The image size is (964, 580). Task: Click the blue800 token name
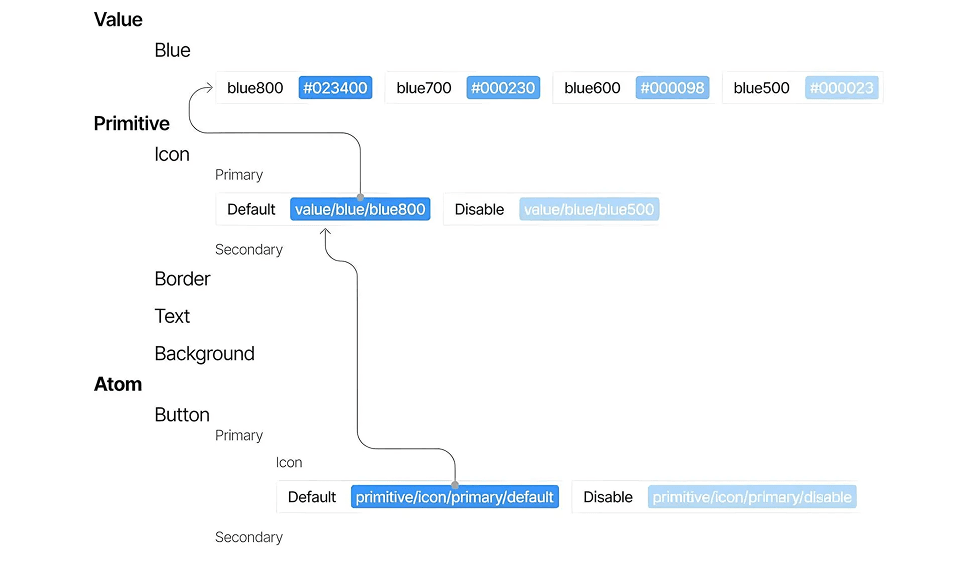point(255,88)
